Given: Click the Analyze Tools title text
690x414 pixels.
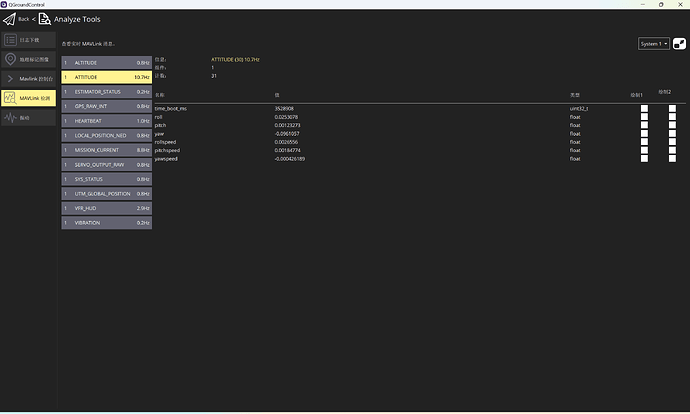Looking at the screenshot, I should 77,19.
